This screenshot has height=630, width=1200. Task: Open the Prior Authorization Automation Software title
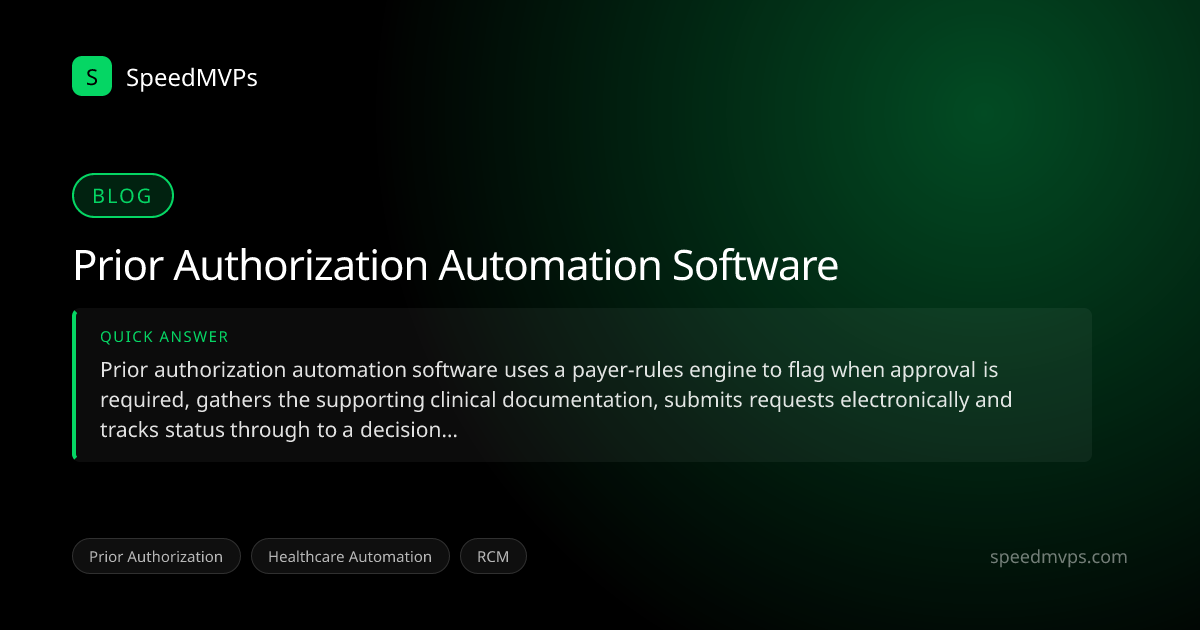[x=455, y=266]
